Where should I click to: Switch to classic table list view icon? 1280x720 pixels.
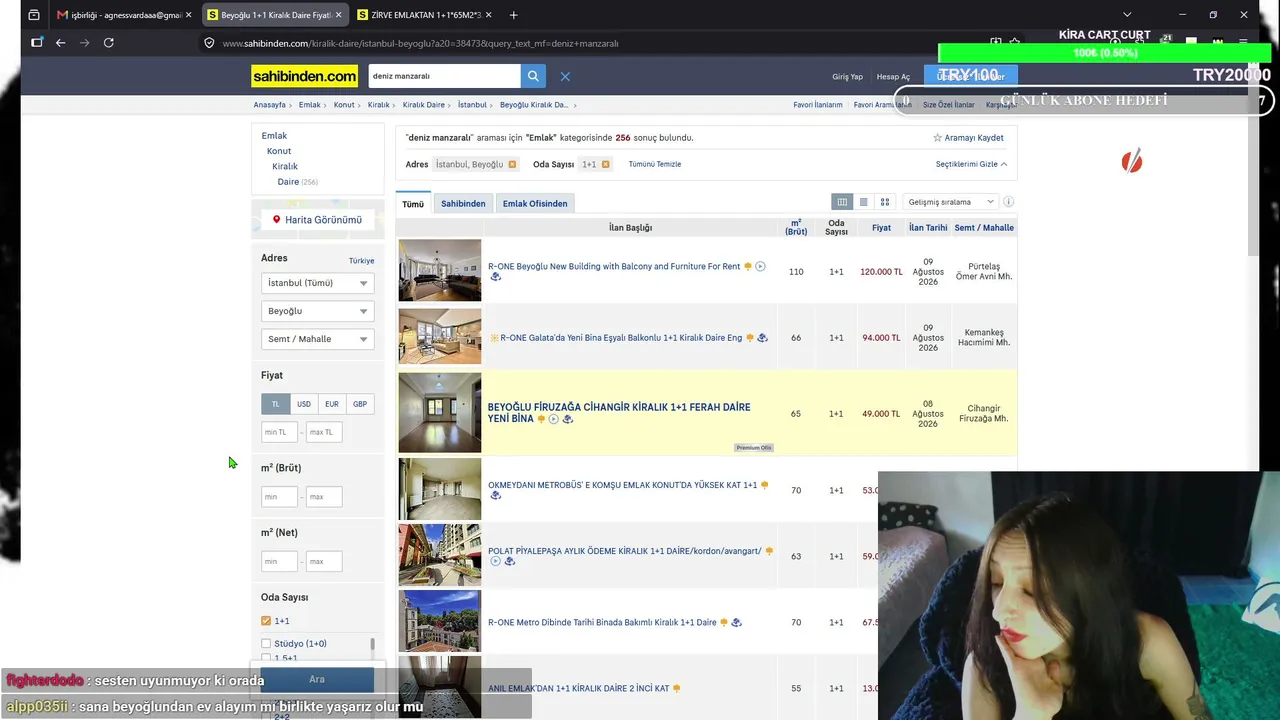tap(842, 202)
